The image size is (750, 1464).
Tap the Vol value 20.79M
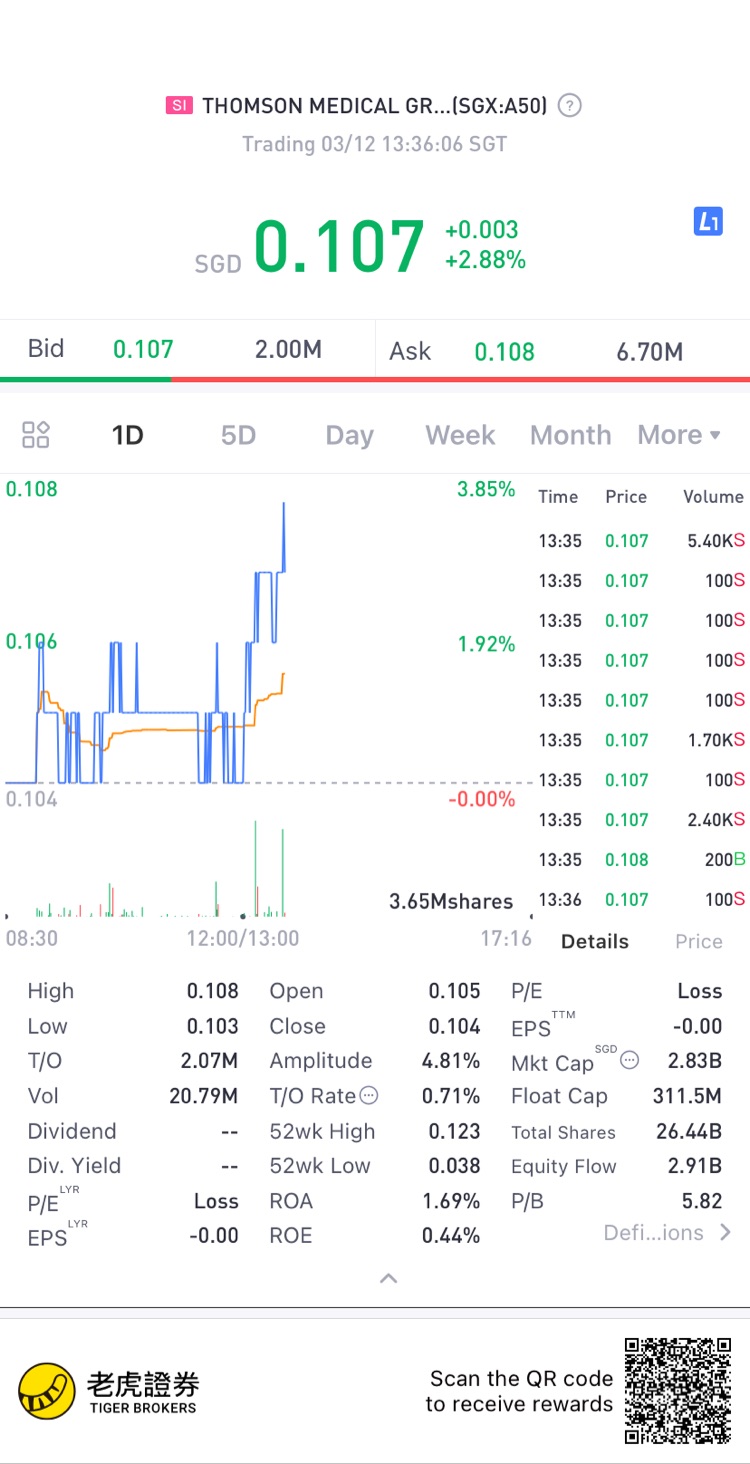[x=204, y=1096]
